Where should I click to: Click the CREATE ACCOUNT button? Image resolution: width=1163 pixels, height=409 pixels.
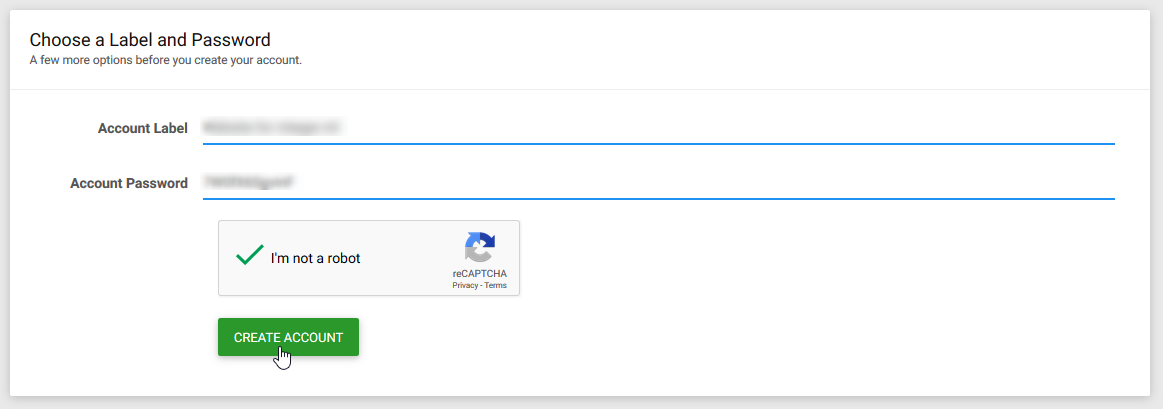point(289,337)
